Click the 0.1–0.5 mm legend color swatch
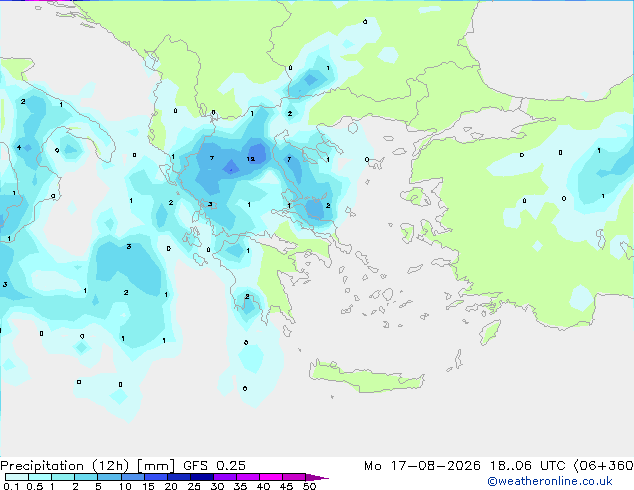 pyautogui.click(x=17, y=477)
